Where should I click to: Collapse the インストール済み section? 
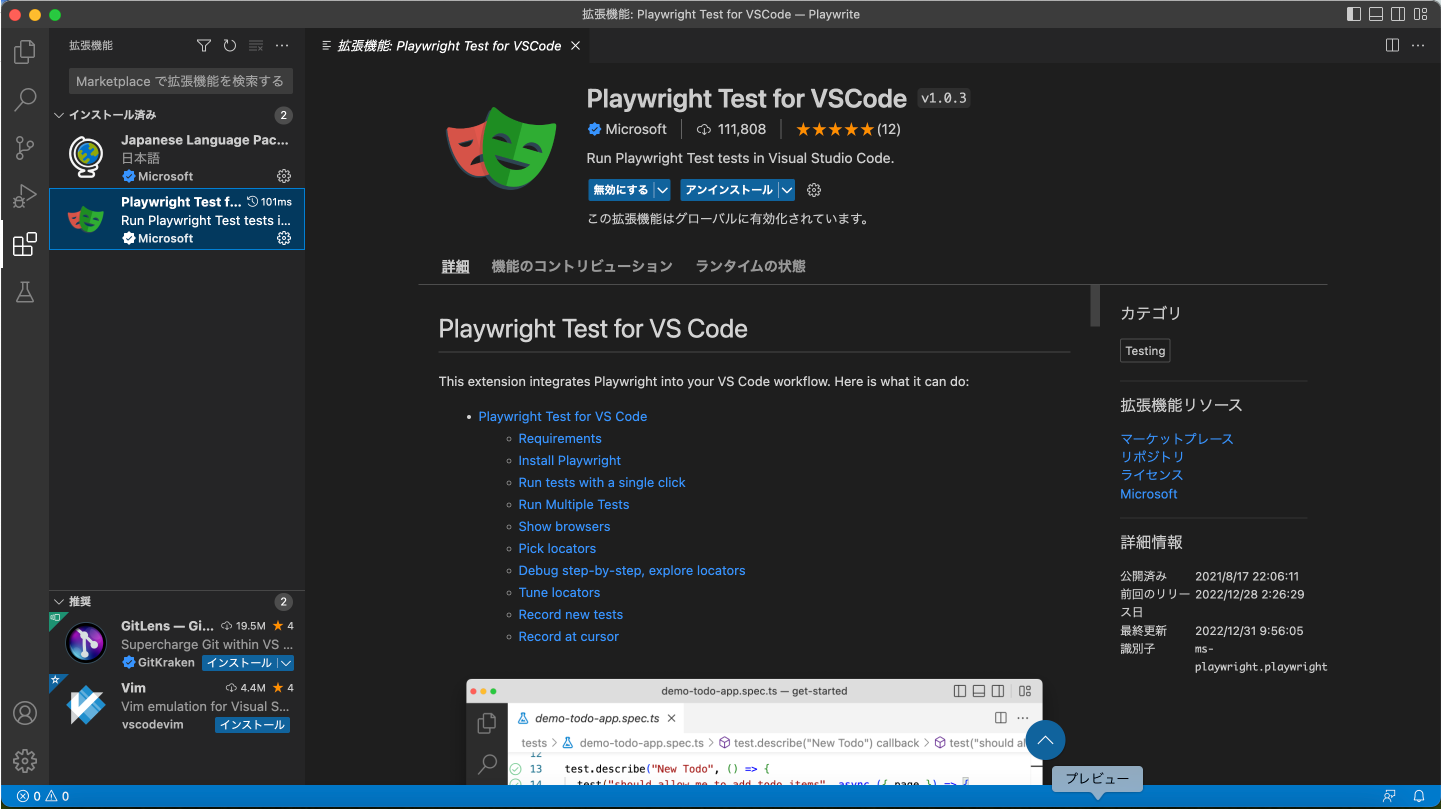[60, 115]
